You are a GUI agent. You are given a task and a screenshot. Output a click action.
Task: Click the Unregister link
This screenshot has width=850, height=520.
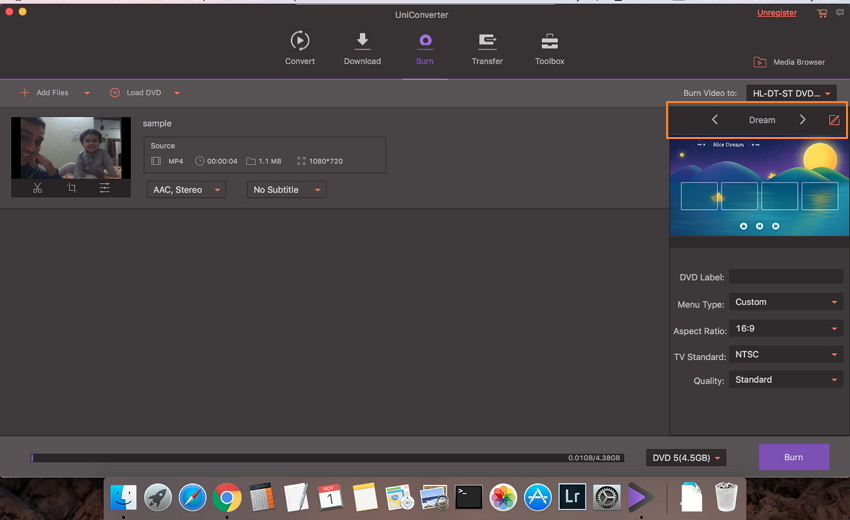pos(776,13)
